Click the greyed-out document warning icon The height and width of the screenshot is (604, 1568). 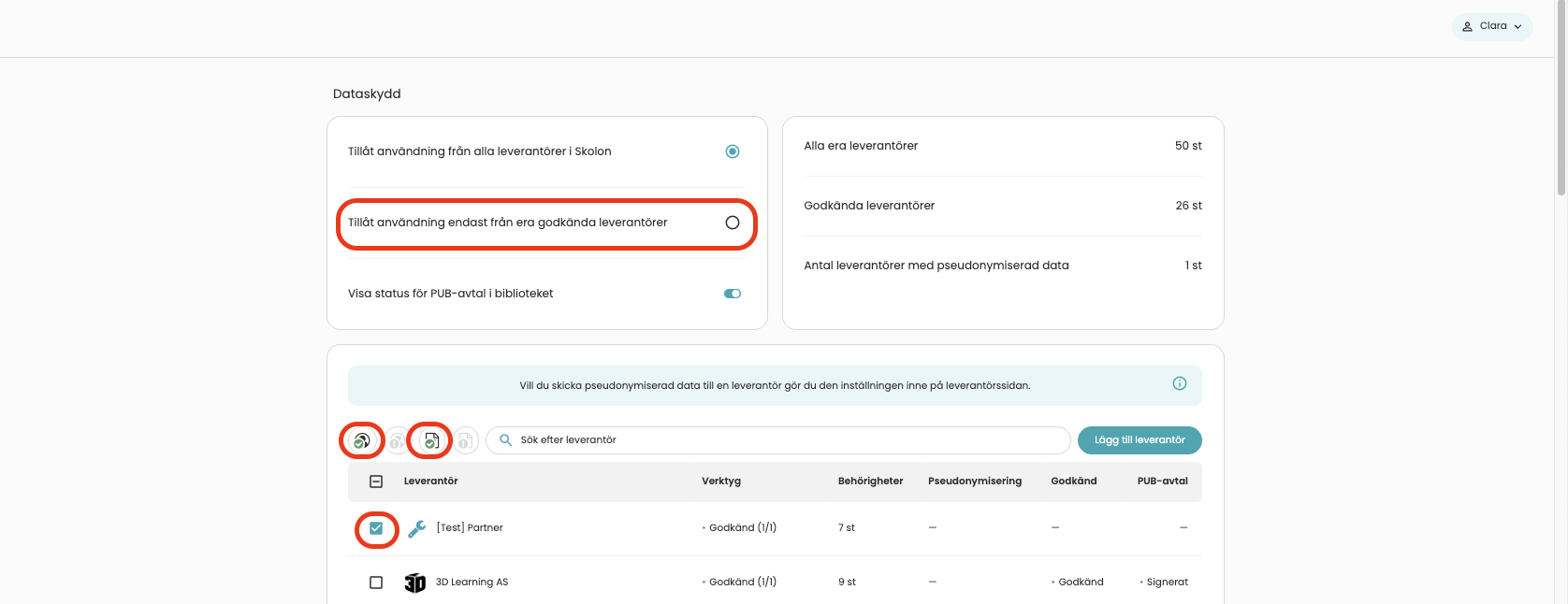(x=466, y=440)
